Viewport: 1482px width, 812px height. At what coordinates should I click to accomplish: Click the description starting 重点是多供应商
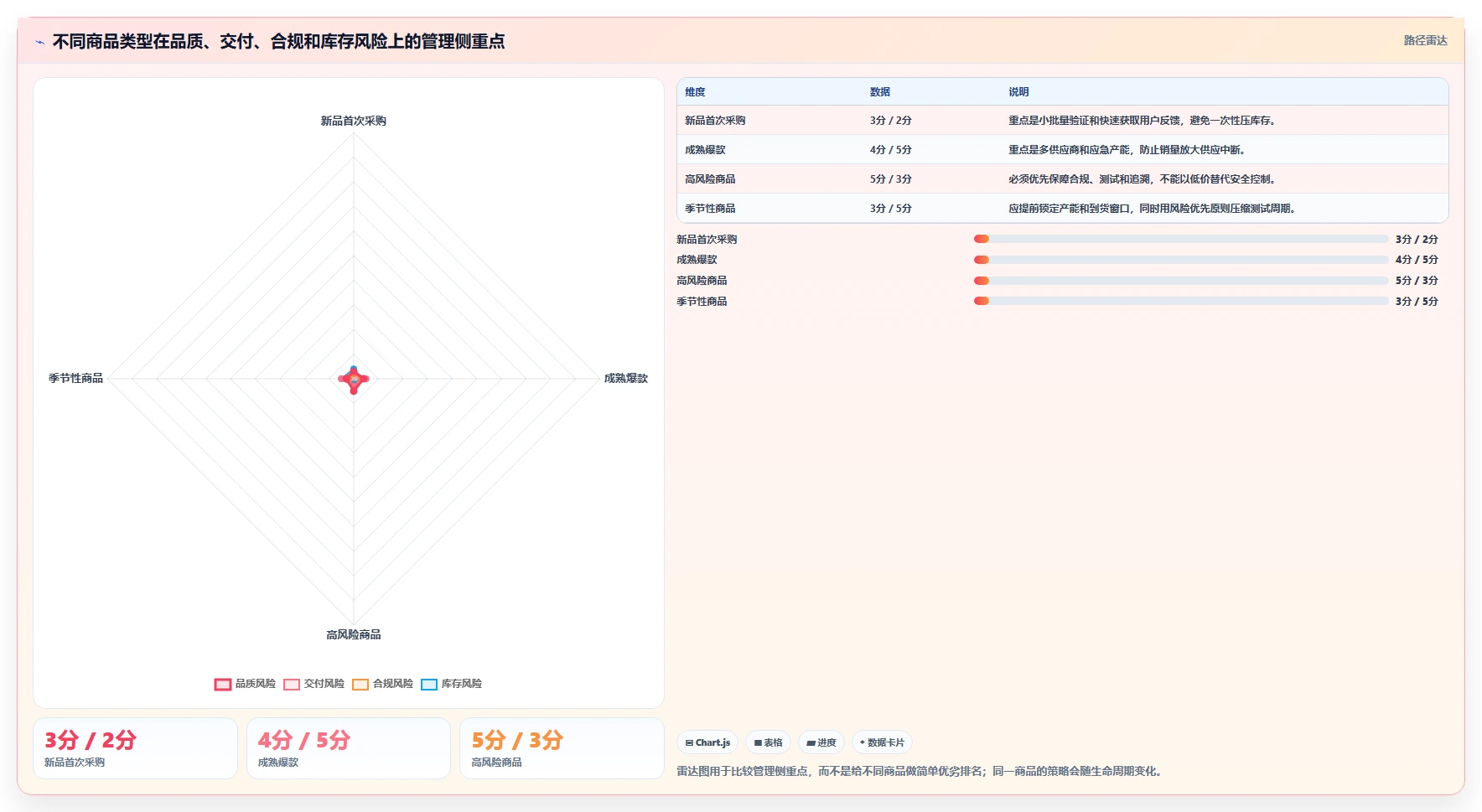(x=1128, y=150)
